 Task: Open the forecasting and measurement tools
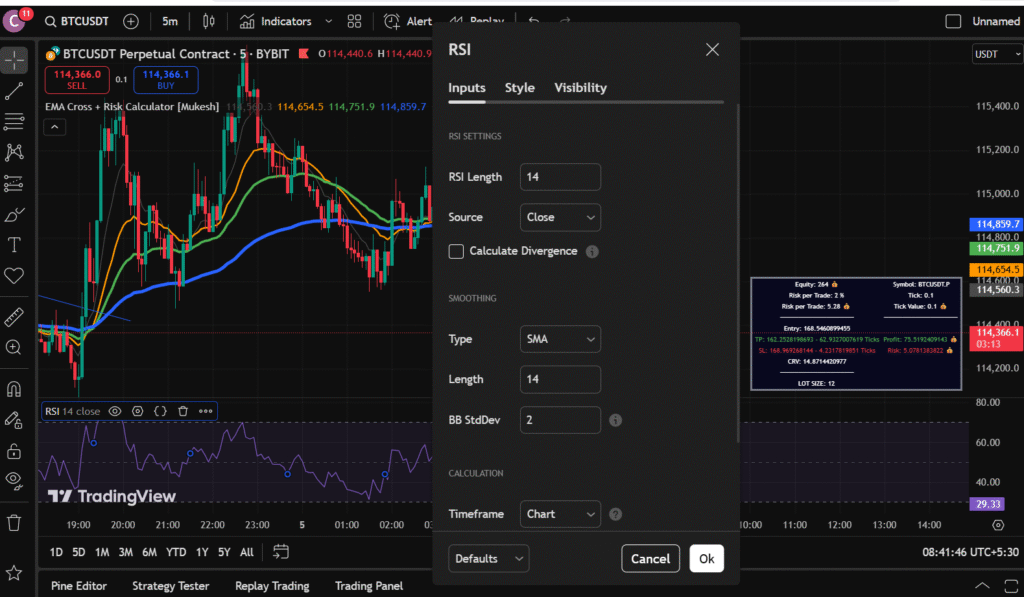click(x=14, y=184)
